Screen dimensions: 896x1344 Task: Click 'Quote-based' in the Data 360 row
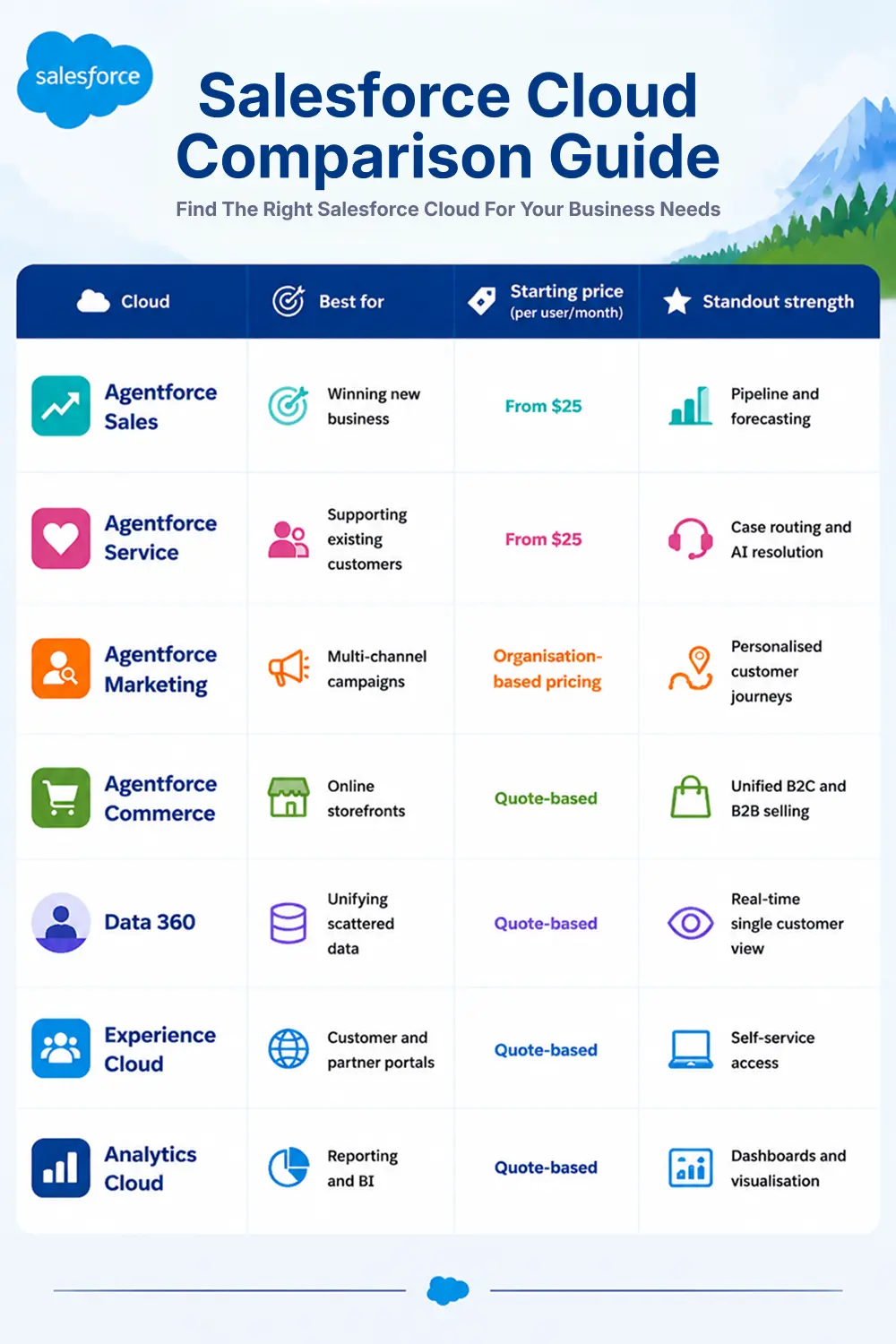click(546, 924)
